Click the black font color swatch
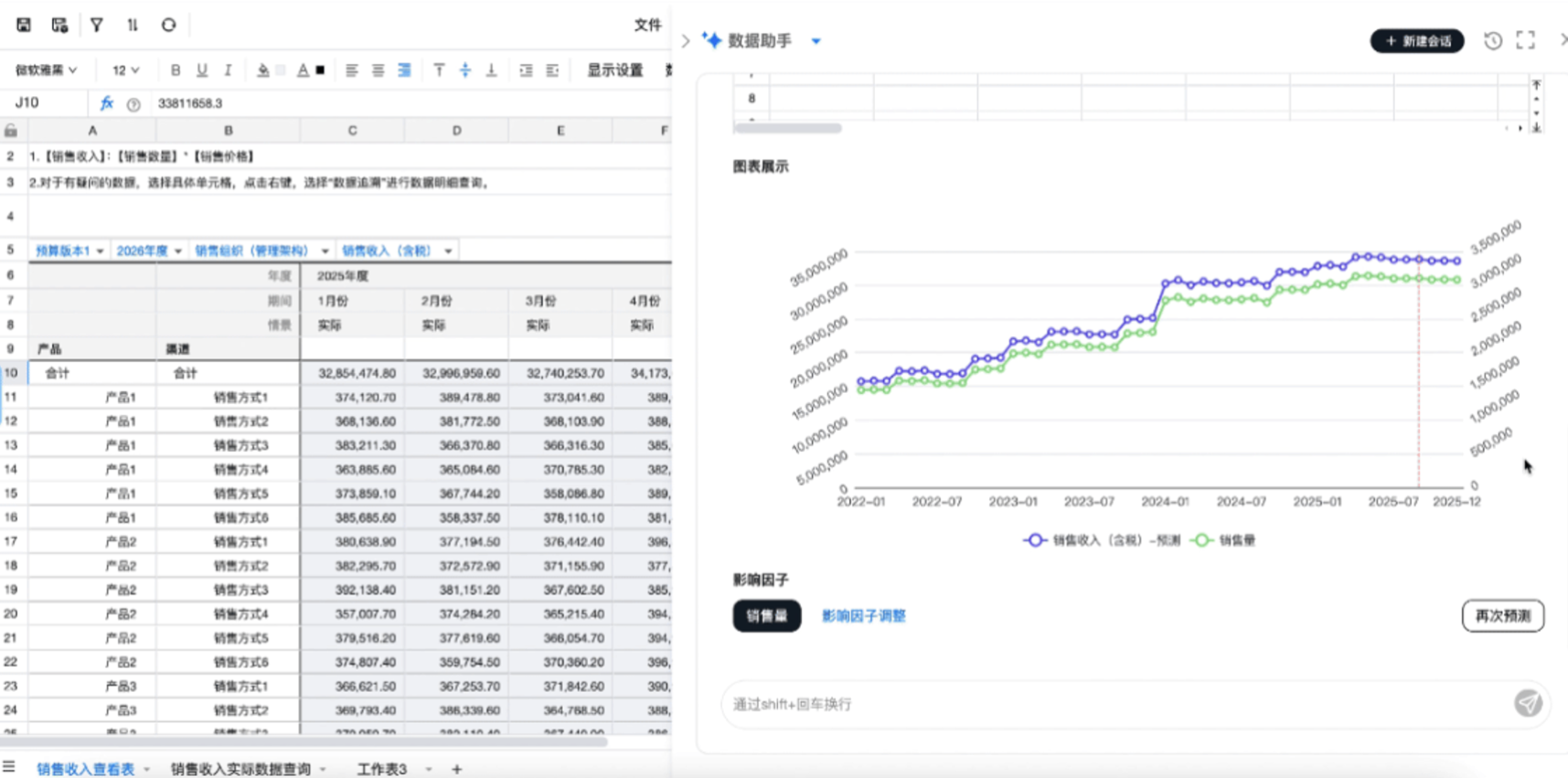 coord(320,70)
